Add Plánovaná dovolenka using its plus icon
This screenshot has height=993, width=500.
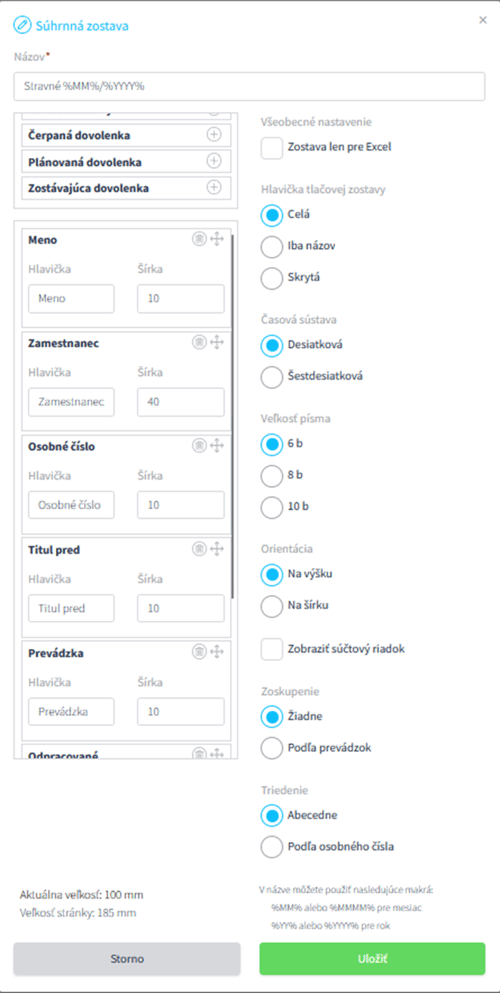pos(214,161)
